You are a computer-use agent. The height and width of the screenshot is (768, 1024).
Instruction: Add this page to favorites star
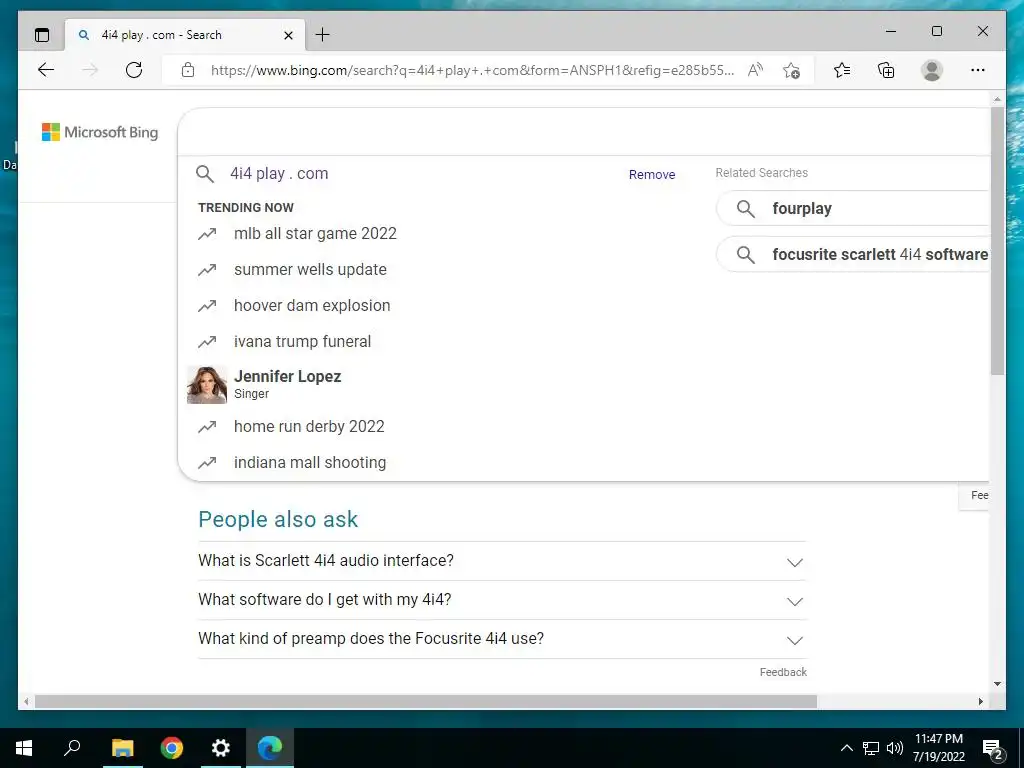click(792, 70)
